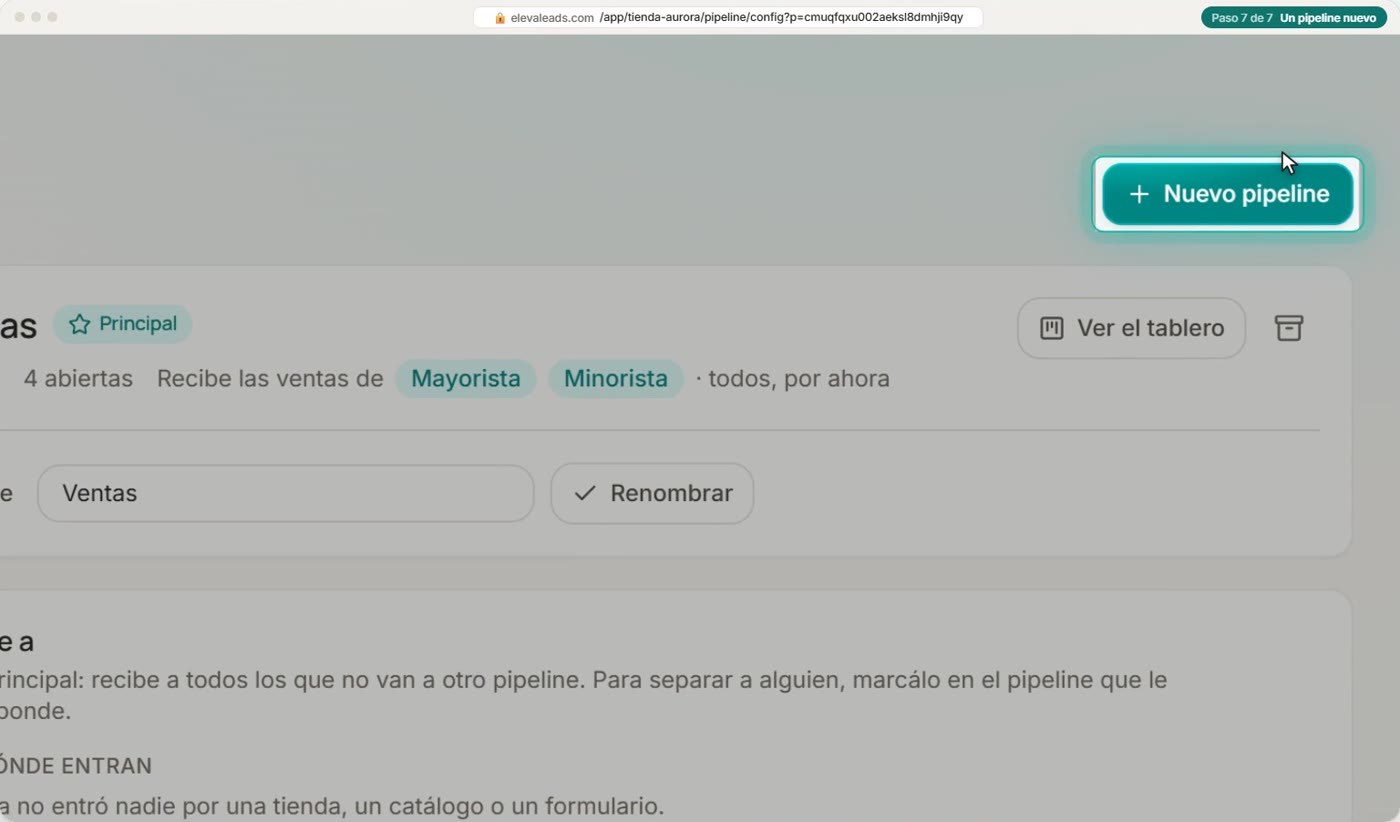Archive the pipeline using the archive box icon
This screenshot has height=822, width=1400.
(x=1289, y=328)
